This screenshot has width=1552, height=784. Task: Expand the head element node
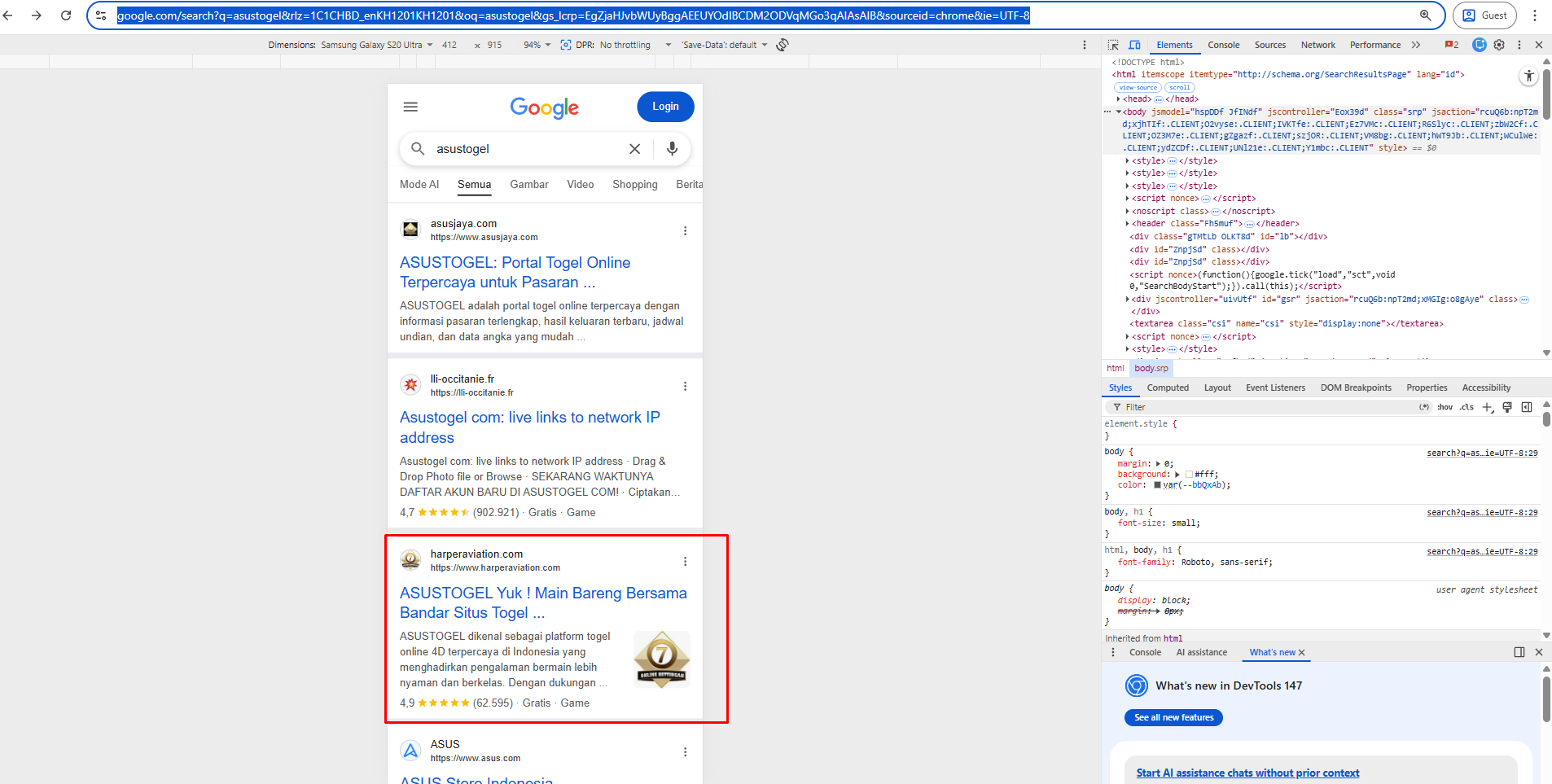tap(1119, 99)
